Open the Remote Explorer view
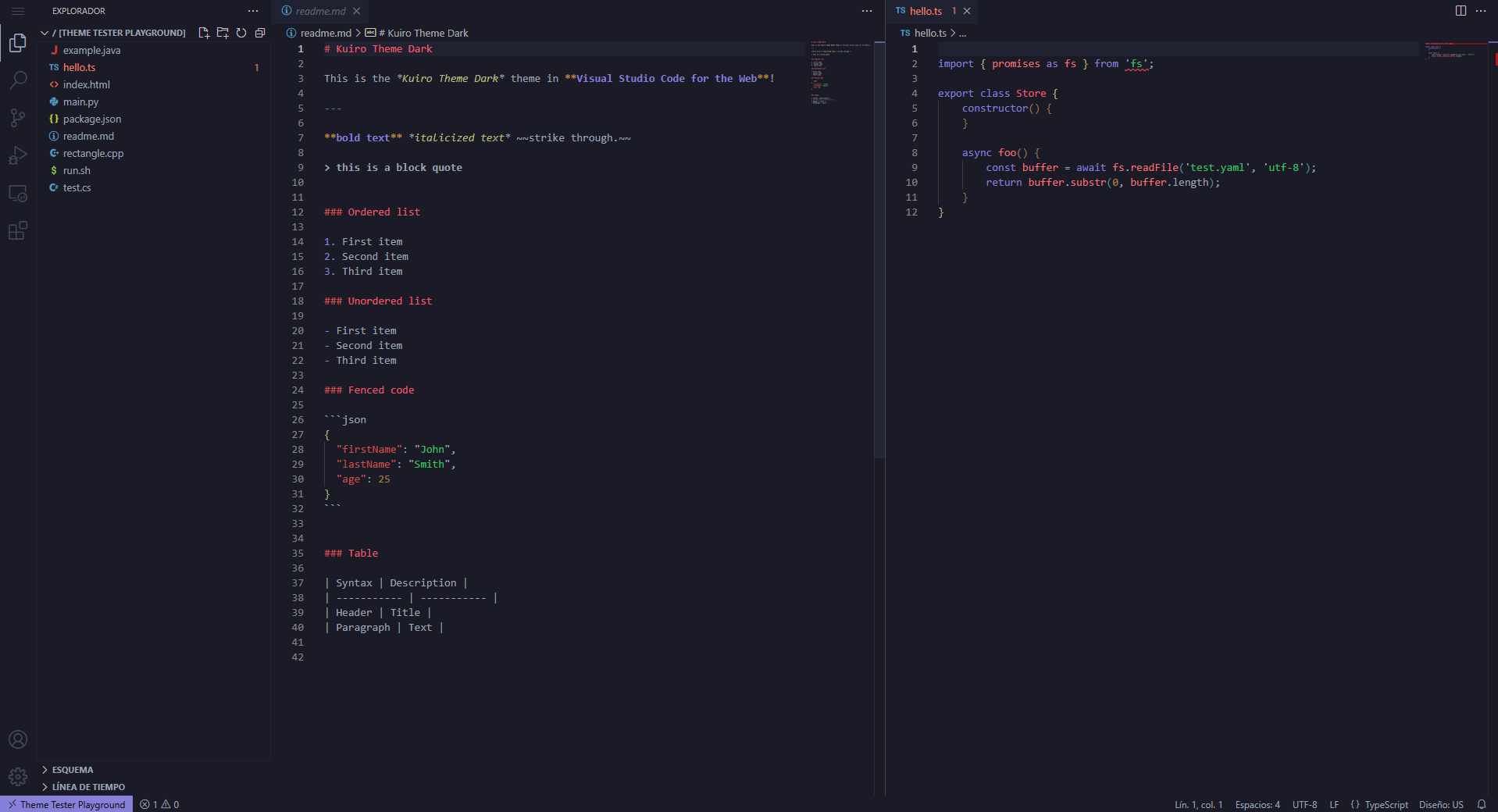Screen dimensions: 1498x812 18,193
